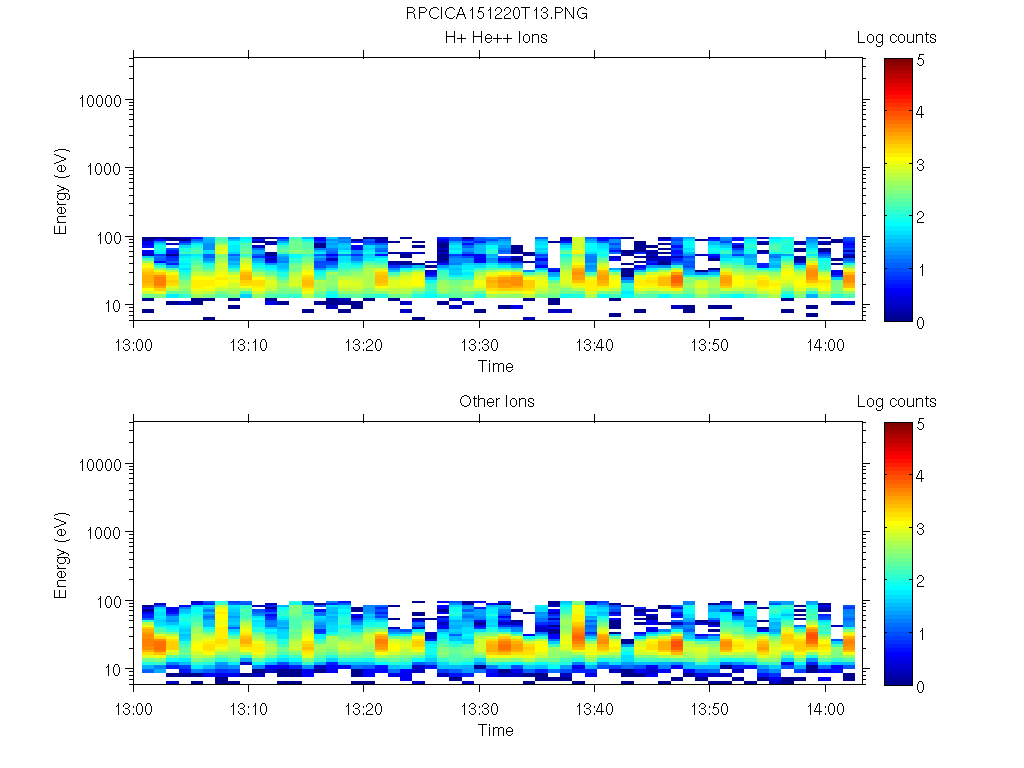
Task: Click the 13:00 tick label on H+ He++ plot
Action: click(133, 345)
